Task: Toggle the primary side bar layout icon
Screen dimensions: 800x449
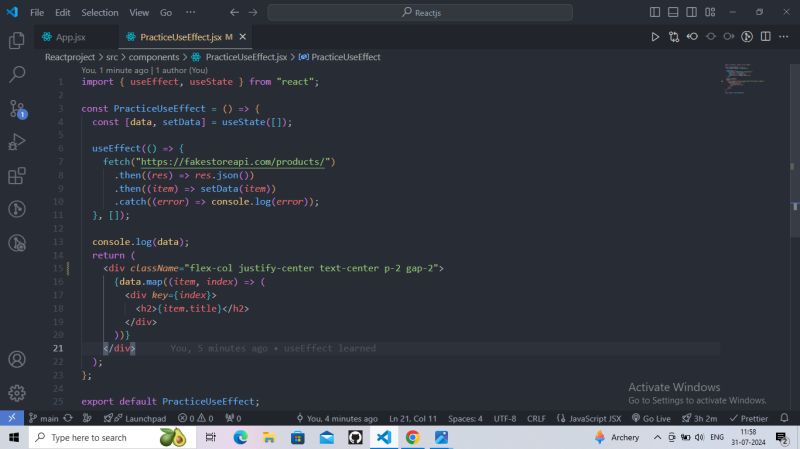Action: point(655,12)
